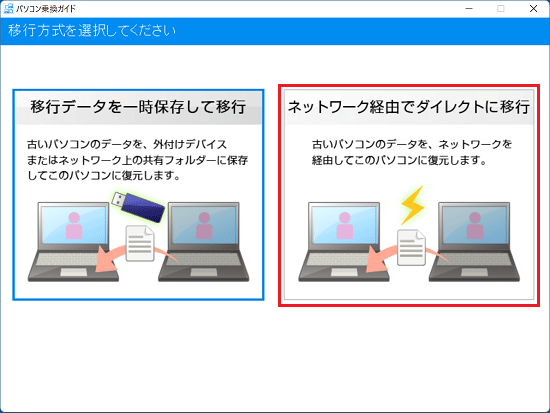Click the 移行方式を選択してください heading
550x413 pixels.
point(92,31)
